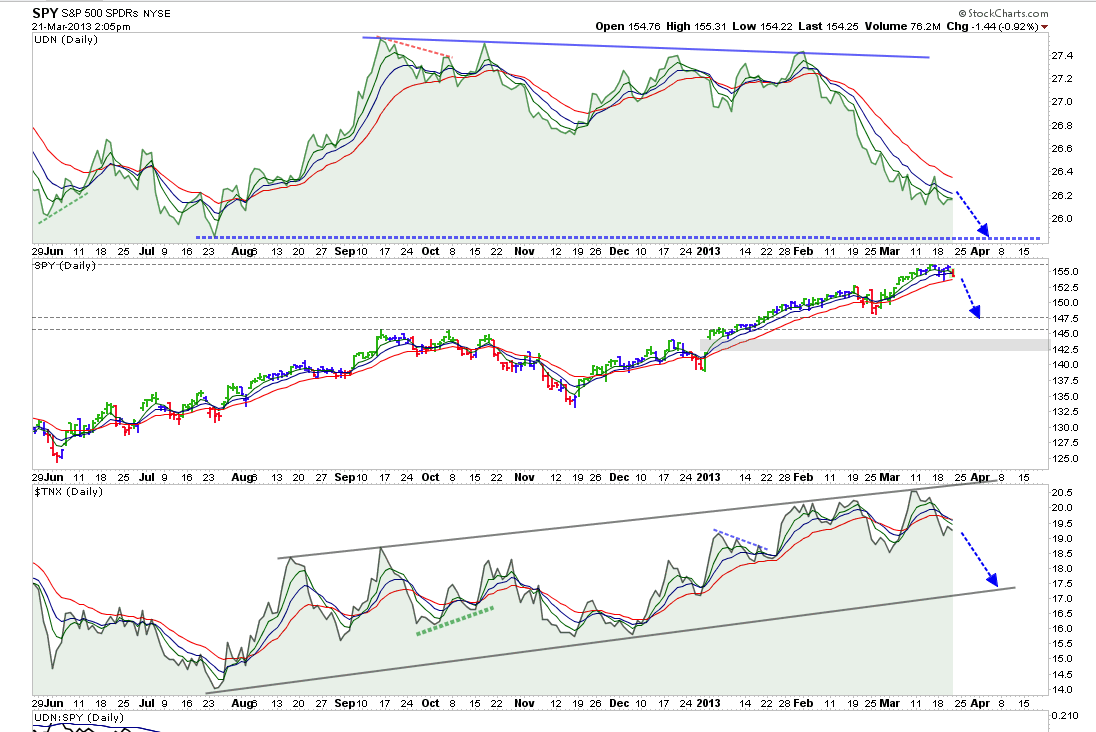Click the 125.0 price axis label
Image resolution: width=1096 pixels, height=732 pixels.
(x=1065, y=459)
